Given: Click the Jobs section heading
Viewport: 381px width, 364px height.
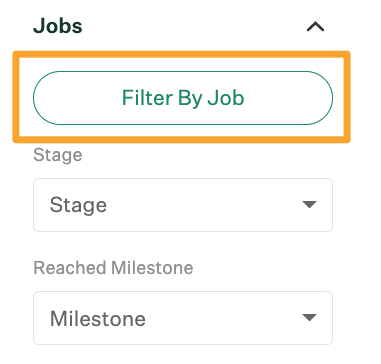Looking at the screenshot, I should point(58,26).
